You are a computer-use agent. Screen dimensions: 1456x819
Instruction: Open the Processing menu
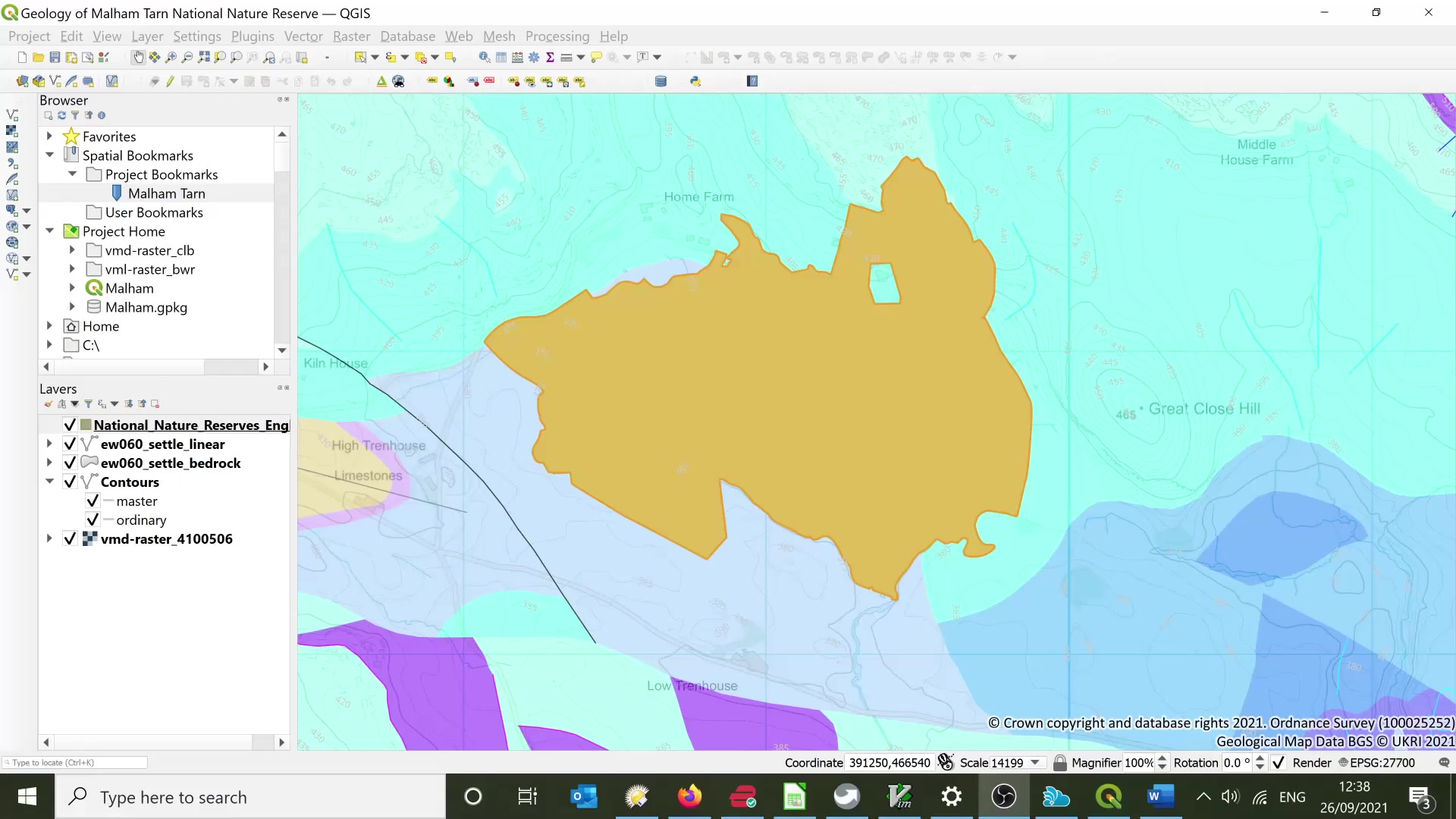[557, 36]
